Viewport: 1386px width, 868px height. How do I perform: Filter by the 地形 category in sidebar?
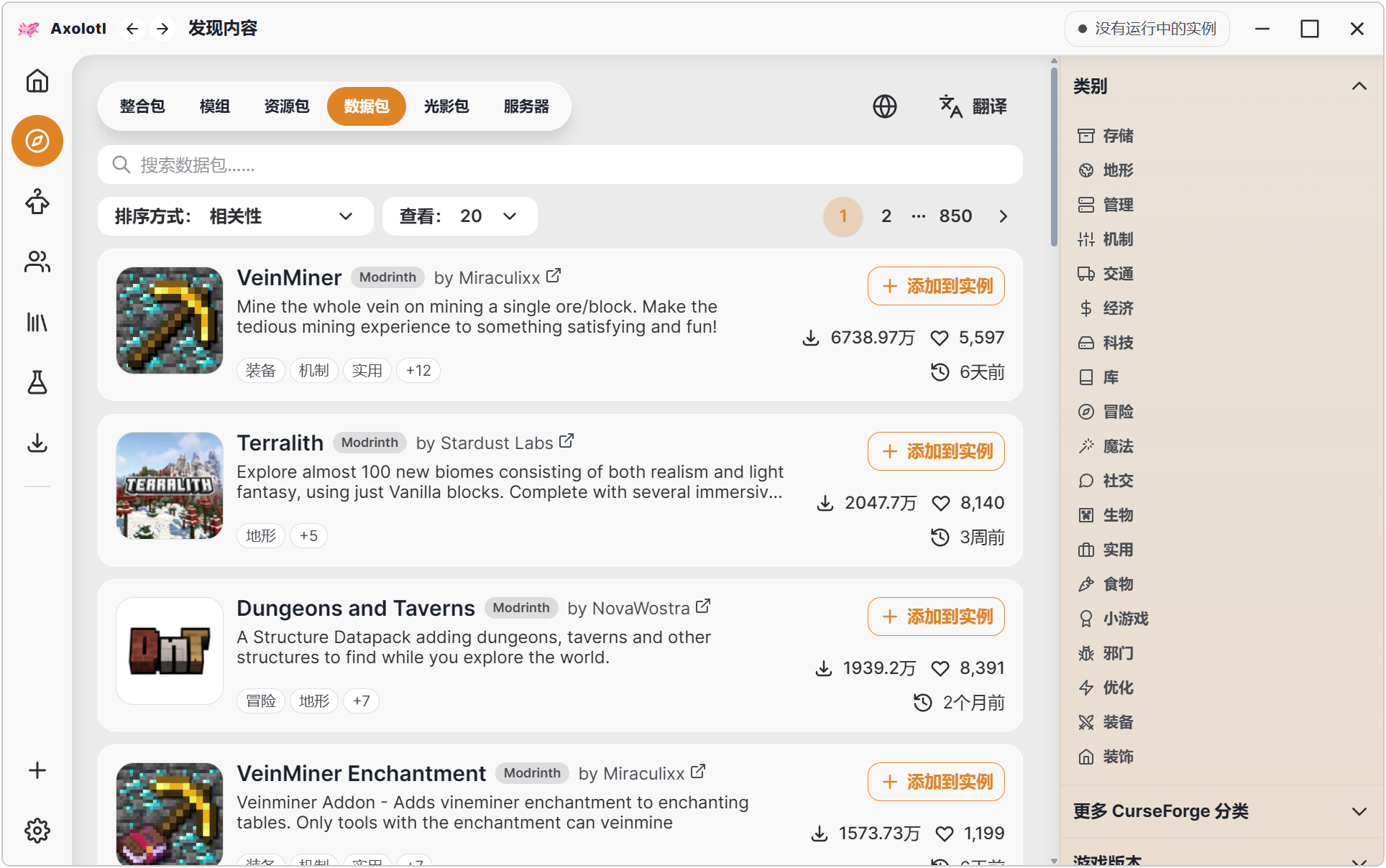point(1106,170)
